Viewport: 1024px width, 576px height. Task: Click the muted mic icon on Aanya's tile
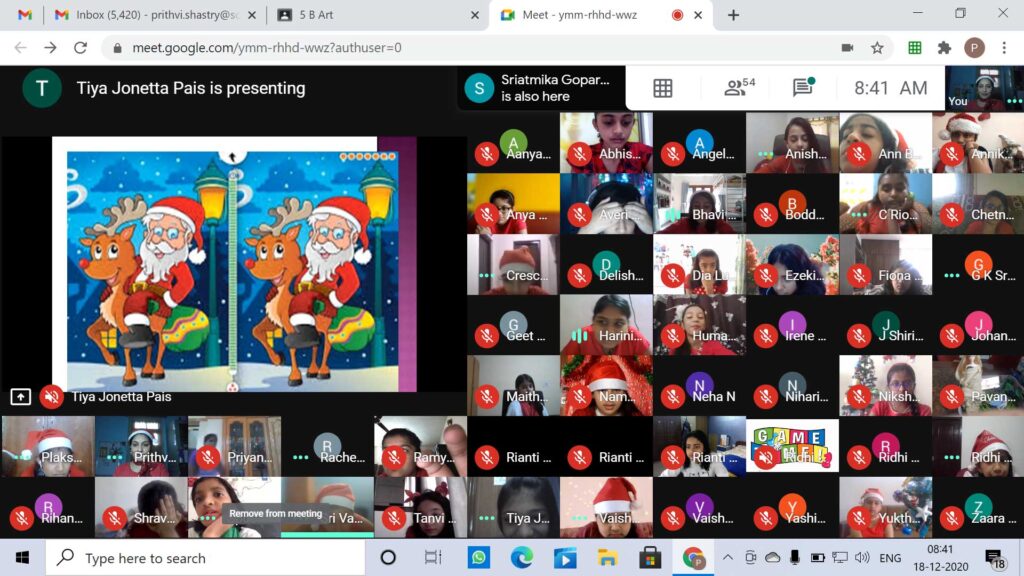click(x=486, y=154)
